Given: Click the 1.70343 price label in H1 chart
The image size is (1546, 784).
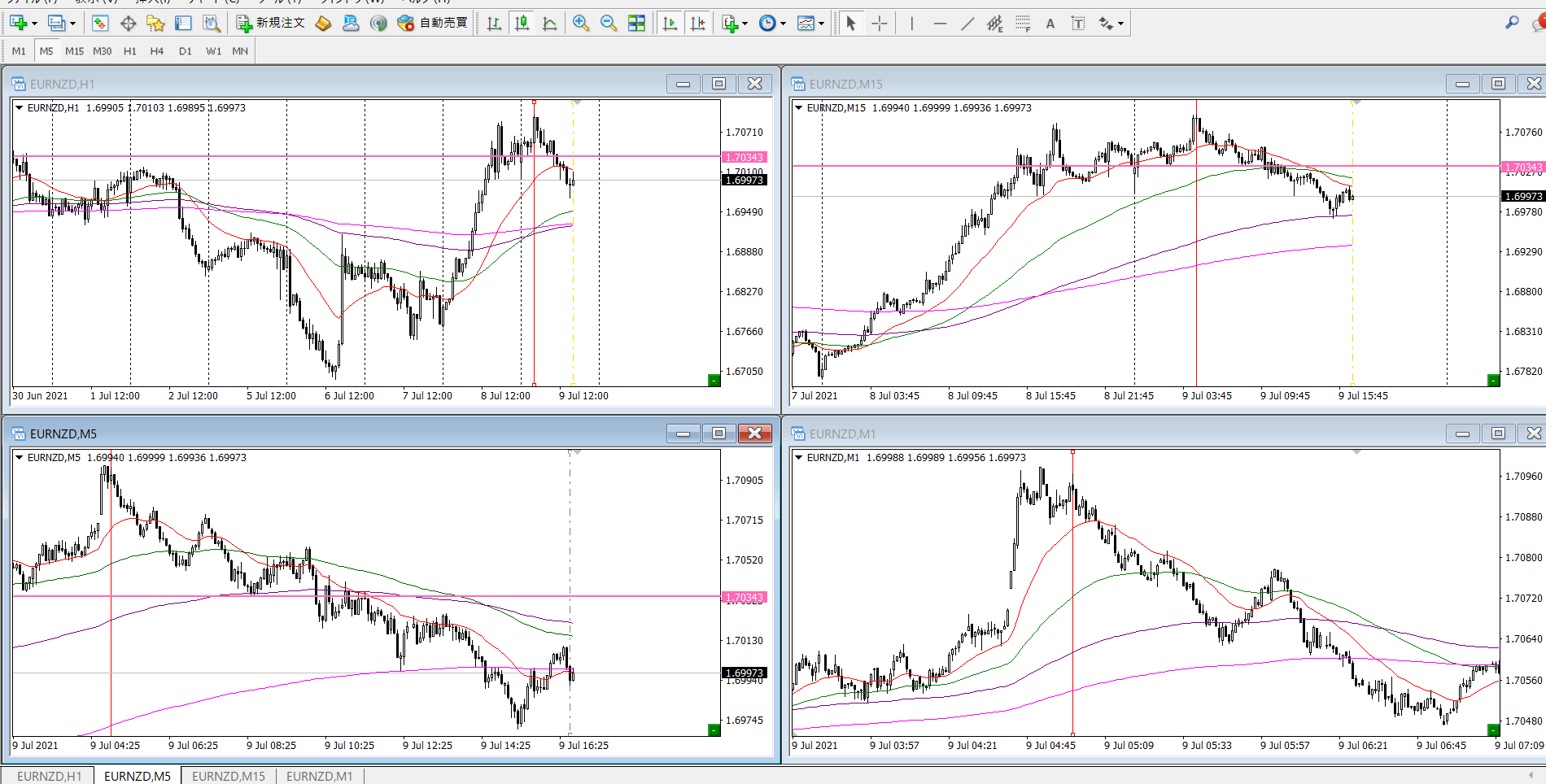Looking at the screenshot, I should [x=745, y=157].
